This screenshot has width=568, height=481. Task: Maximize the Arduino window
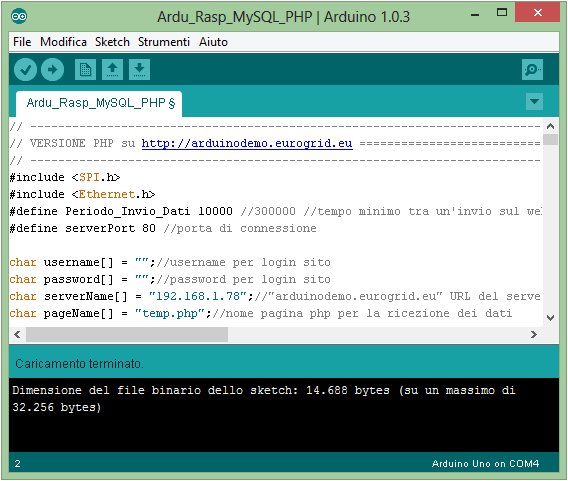502,13
